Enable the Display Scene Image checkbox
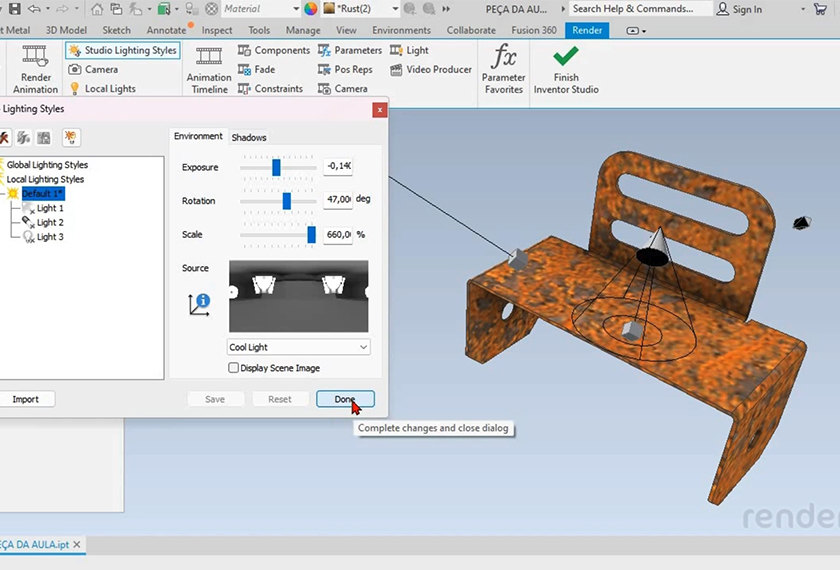This screenshot has height=570, width=840. click(x=234, y=368)
